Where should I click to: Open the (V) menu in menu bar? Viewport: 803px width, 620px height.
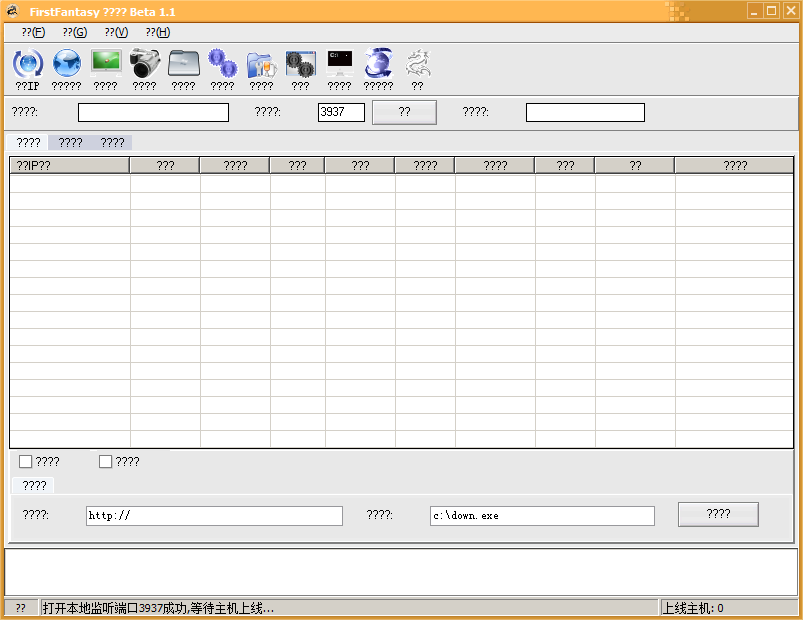click(x=116, y=32)
